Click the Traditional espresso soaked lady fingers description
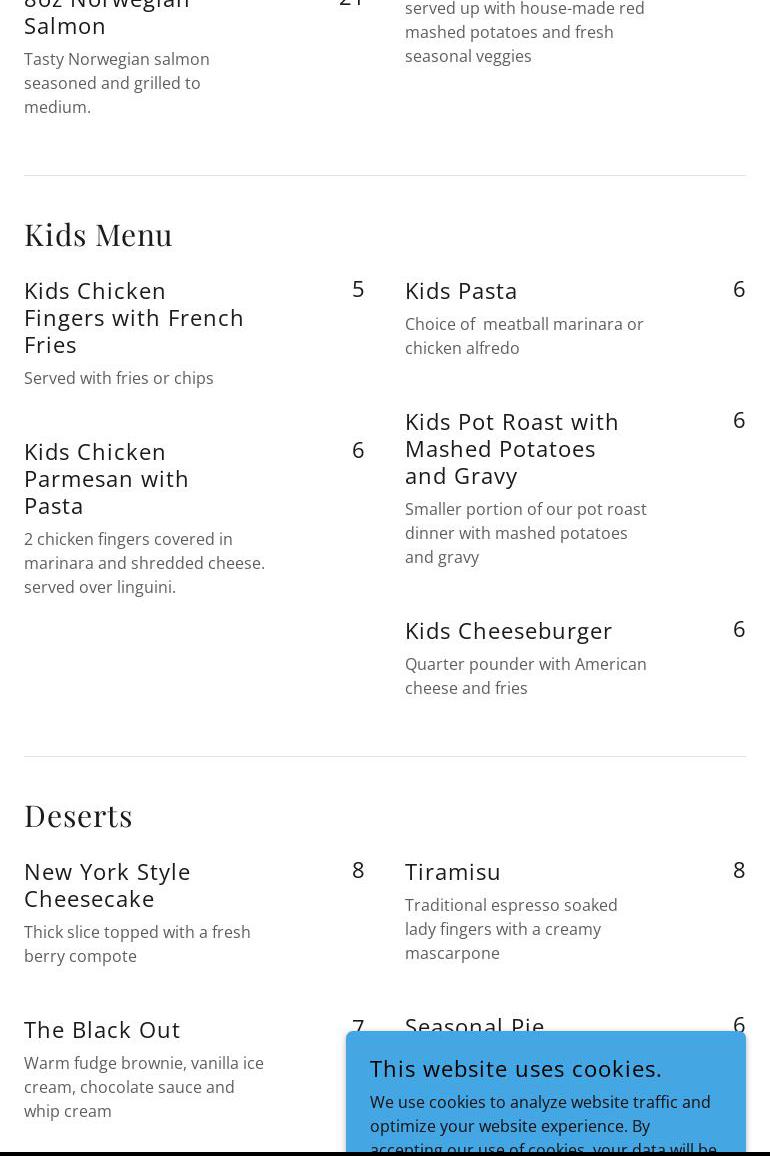Viewport: 770px width, 1156px height. [511, 929]
